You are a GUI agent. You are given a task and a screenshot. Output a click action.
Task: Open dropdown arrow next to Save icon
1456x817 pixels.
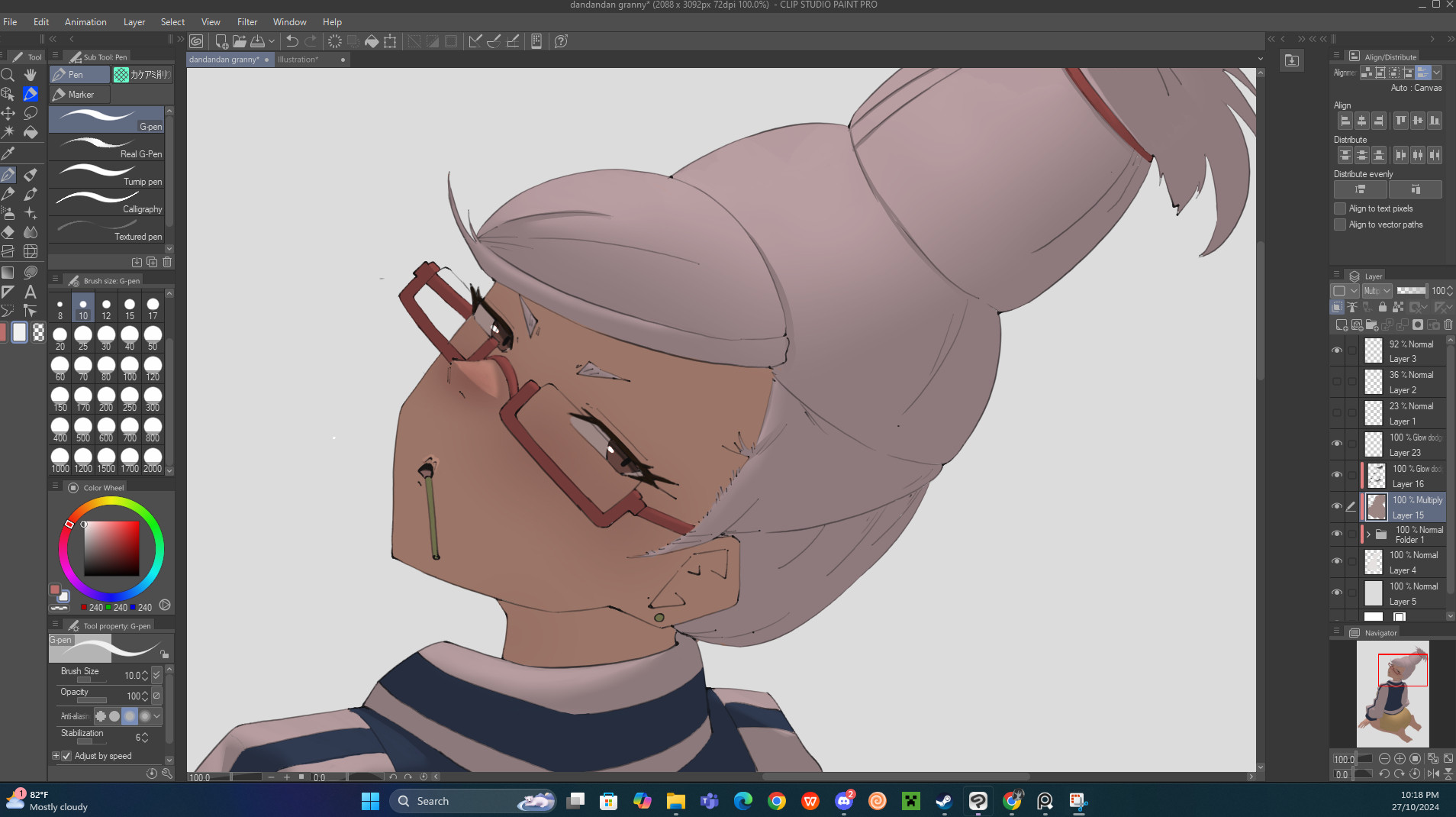272,41
